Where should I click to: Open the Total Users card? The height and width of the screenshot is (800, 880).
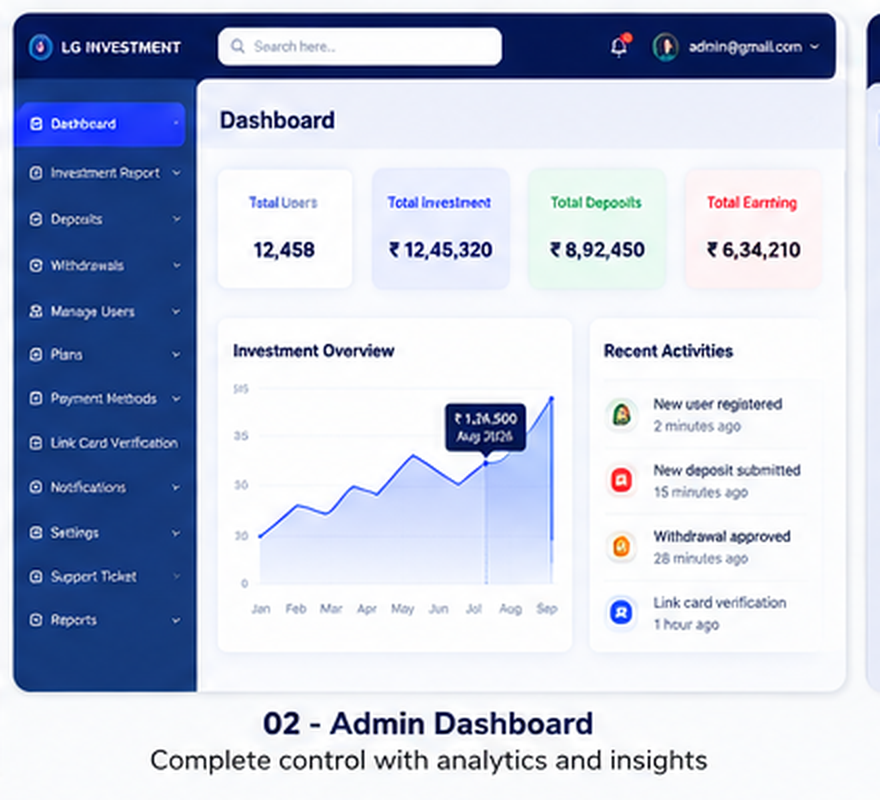(x=285, y=229)
